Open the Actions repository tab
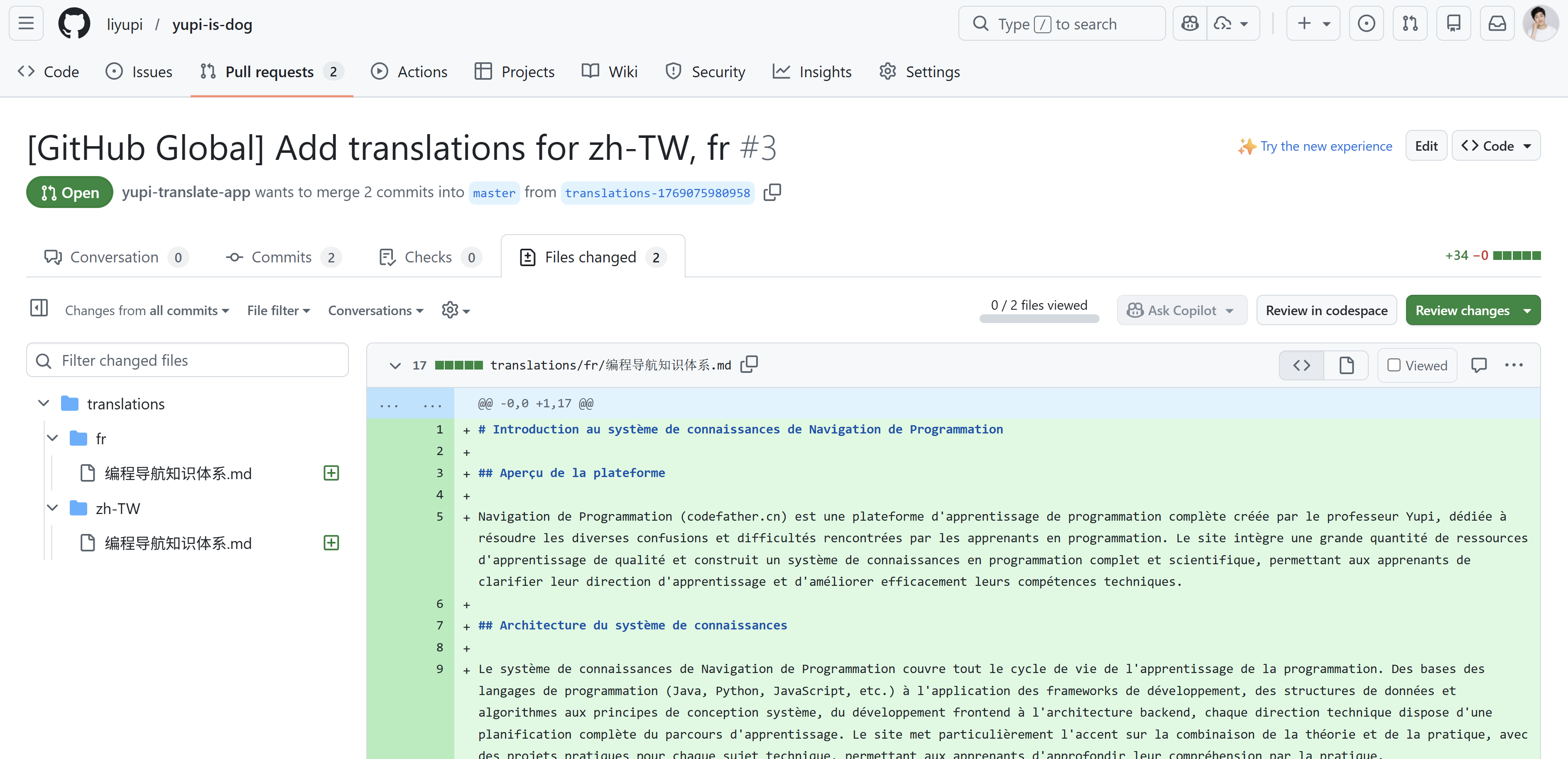 tap(409, 72)
